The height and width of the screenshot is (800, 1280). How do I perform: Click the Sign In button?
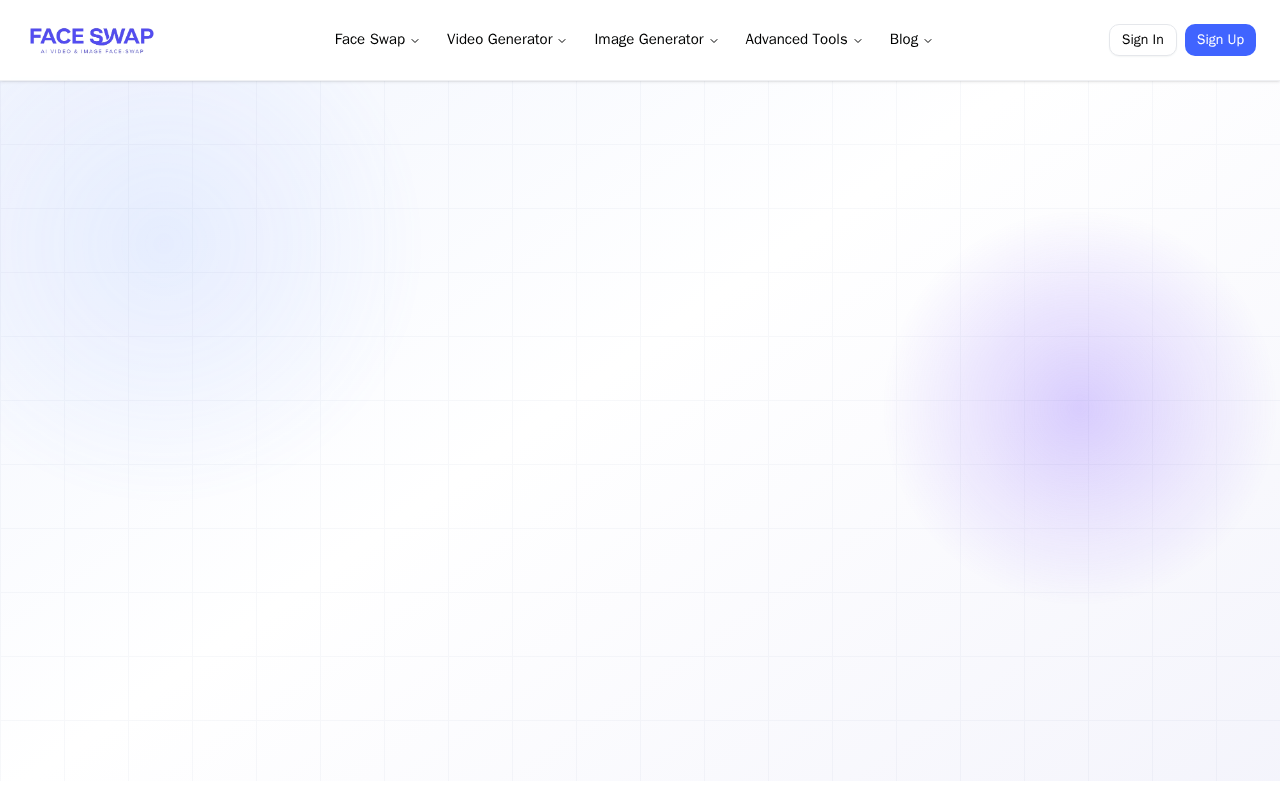[x=1143, y=40]
